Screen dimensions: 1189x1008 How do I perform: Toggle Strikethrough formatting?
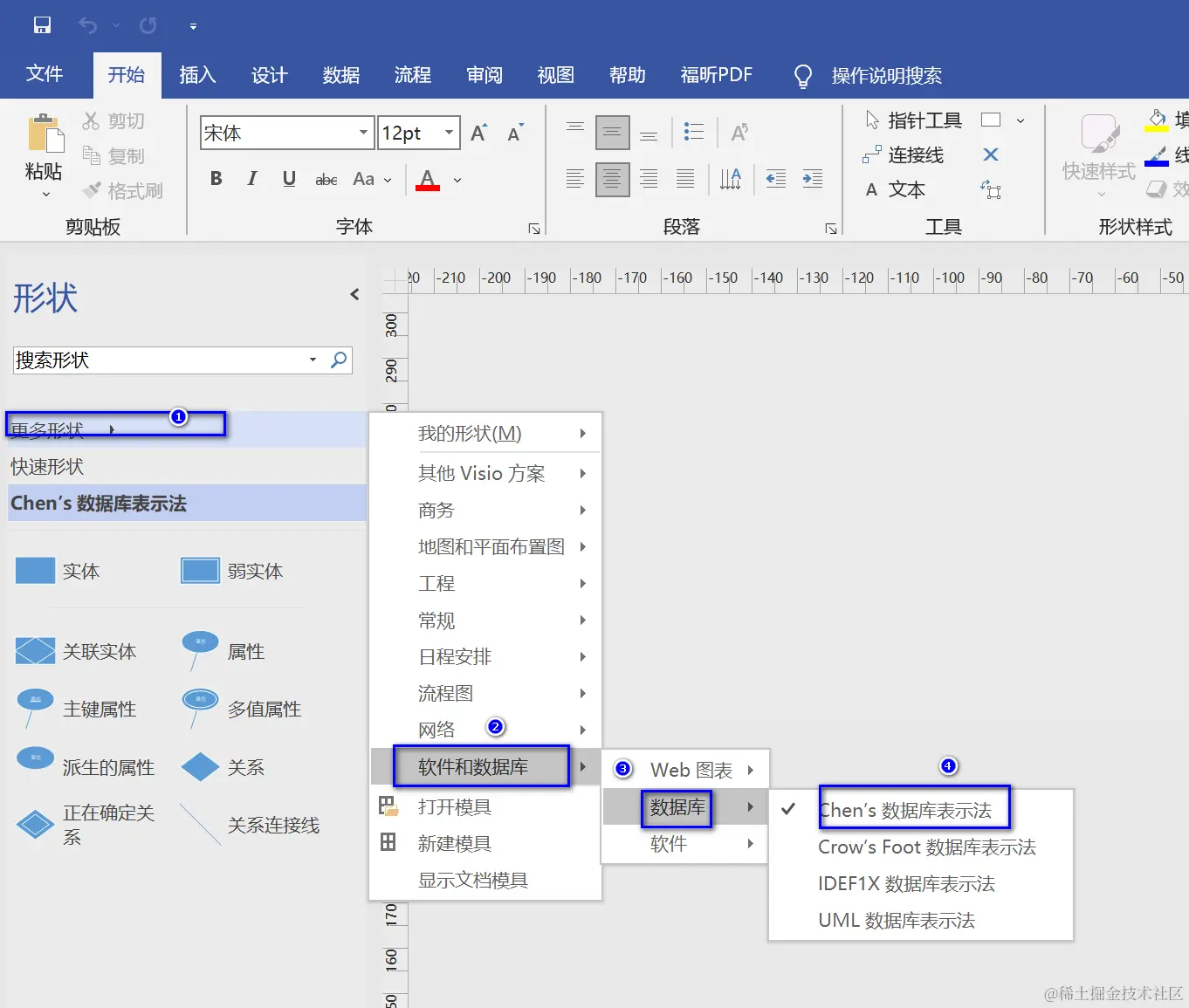[326, 179]
